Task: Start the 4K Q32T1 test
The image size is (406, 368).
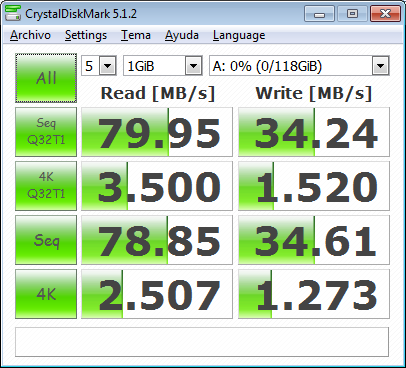Action: (46, 186)
